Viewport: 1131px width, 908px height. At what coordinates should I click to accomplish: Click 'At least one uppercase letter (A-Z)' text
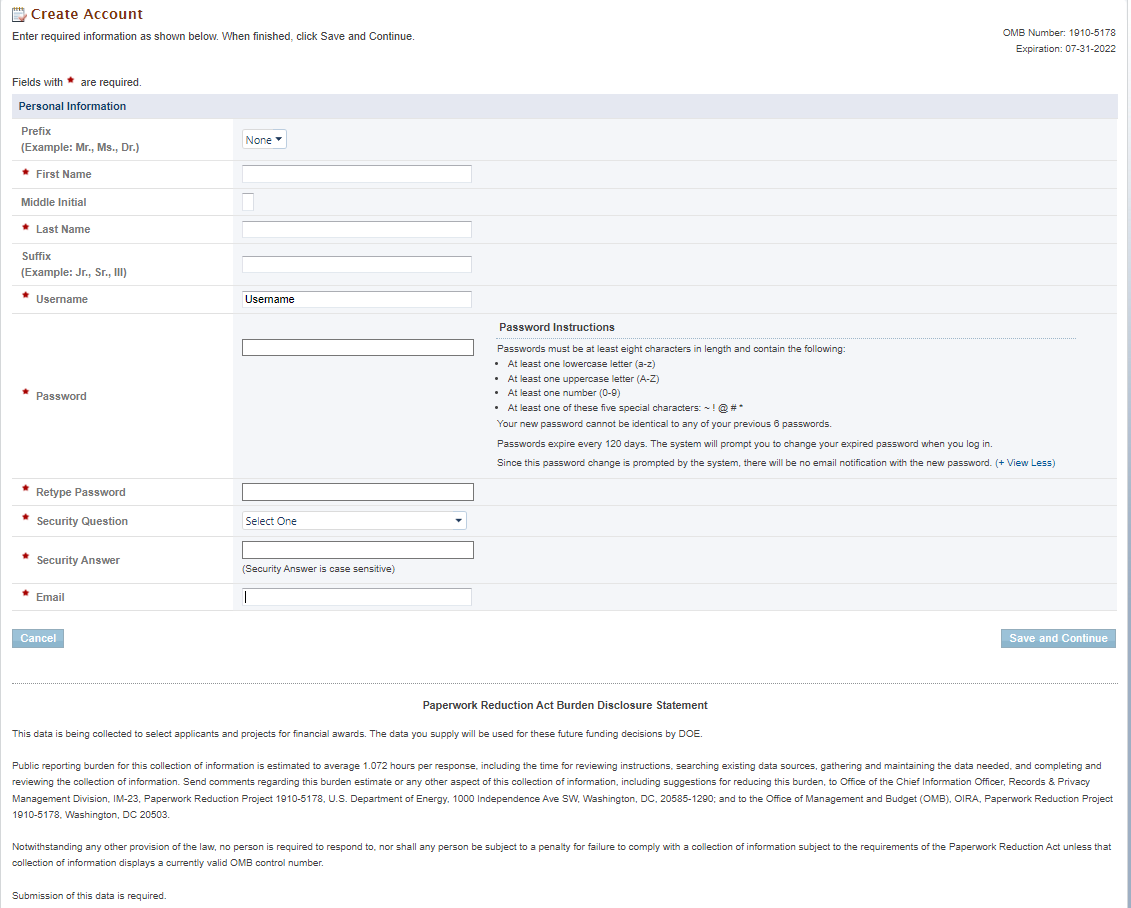coord(584,379)
